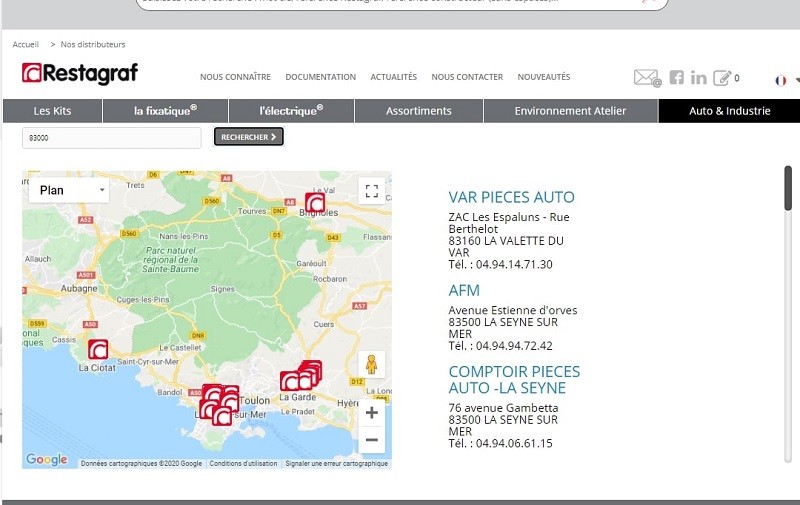Click phone number 04.94.14.71.30
This screenshot has height=505, width=800.
pos(514,264)
